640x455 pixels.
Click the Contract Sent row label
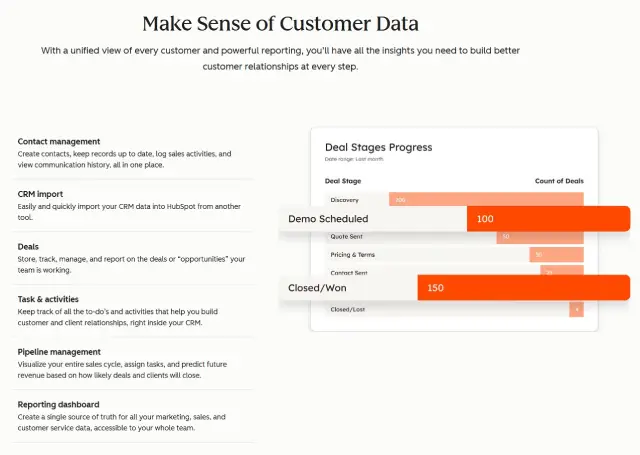pos(351,271)
